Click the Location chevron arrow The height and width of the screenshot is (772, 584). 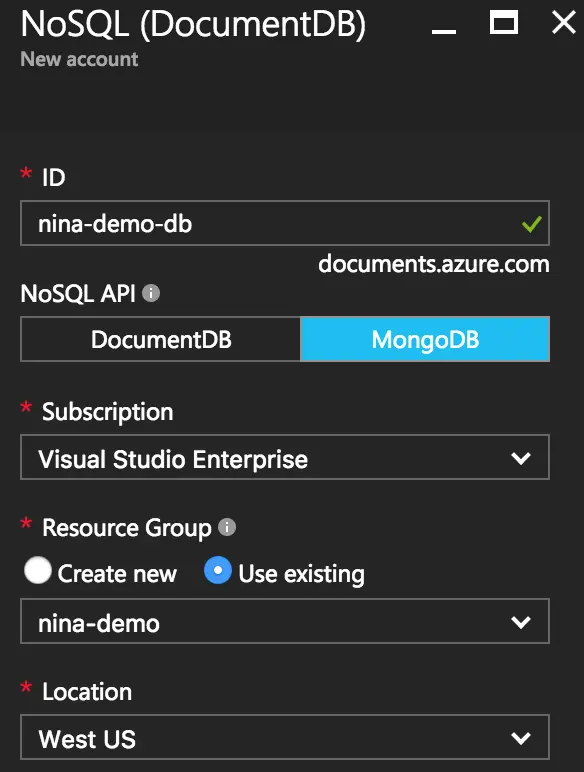(520, 738)
